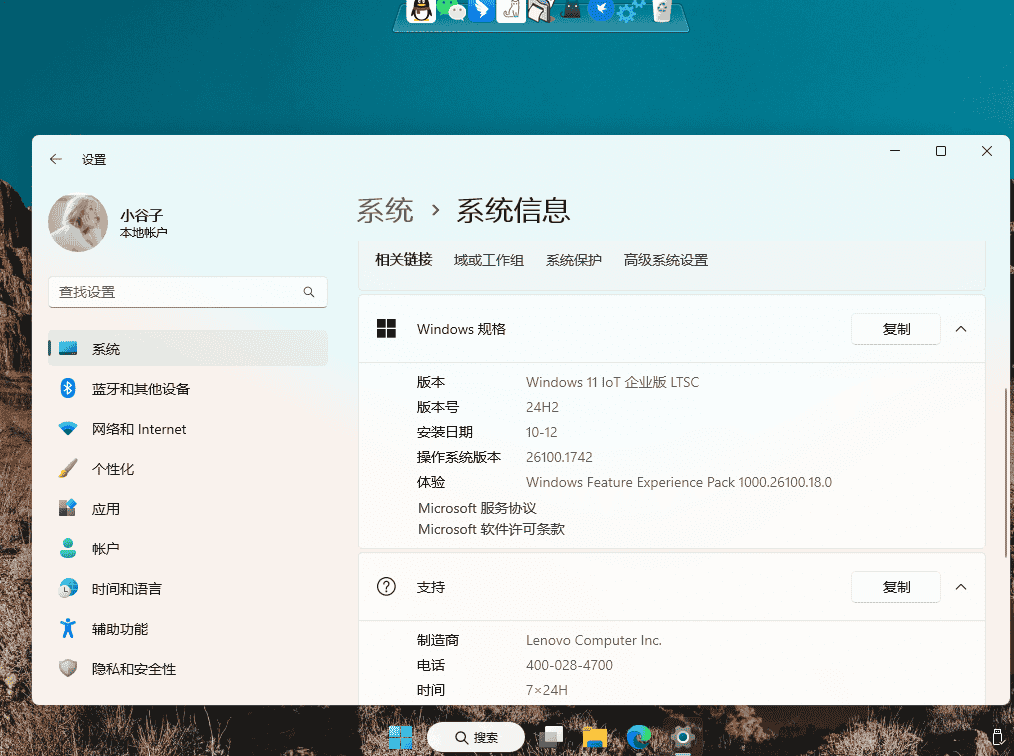The height and width of the screenshot is (756, 1014).
Task: Open the blue gears settings icon in dock
Action: [x=631, y=10]
